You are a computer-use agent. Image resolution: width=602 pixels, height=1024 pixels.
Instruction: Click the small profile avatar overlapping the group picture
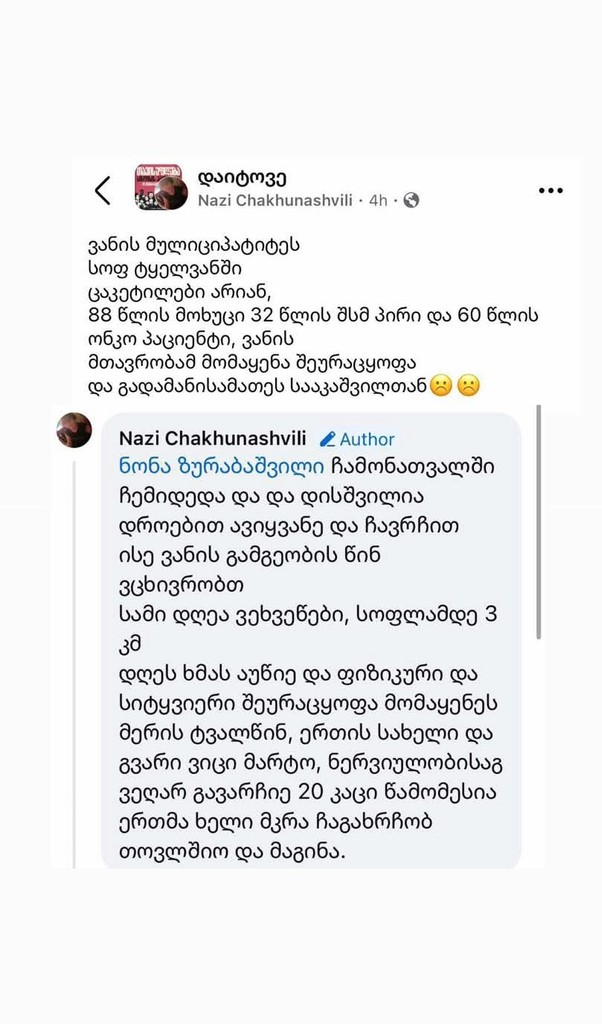[x=172, y=195]
